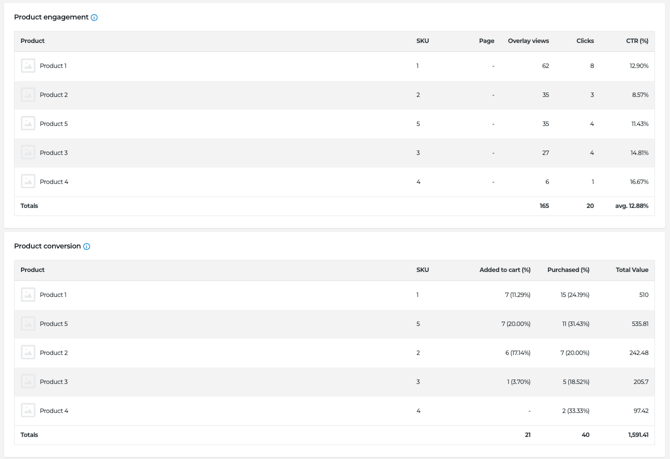Screen dimensions: 670x459
Task: Open Product 4 name in engagement table
Action: click(x=54, y=182)
